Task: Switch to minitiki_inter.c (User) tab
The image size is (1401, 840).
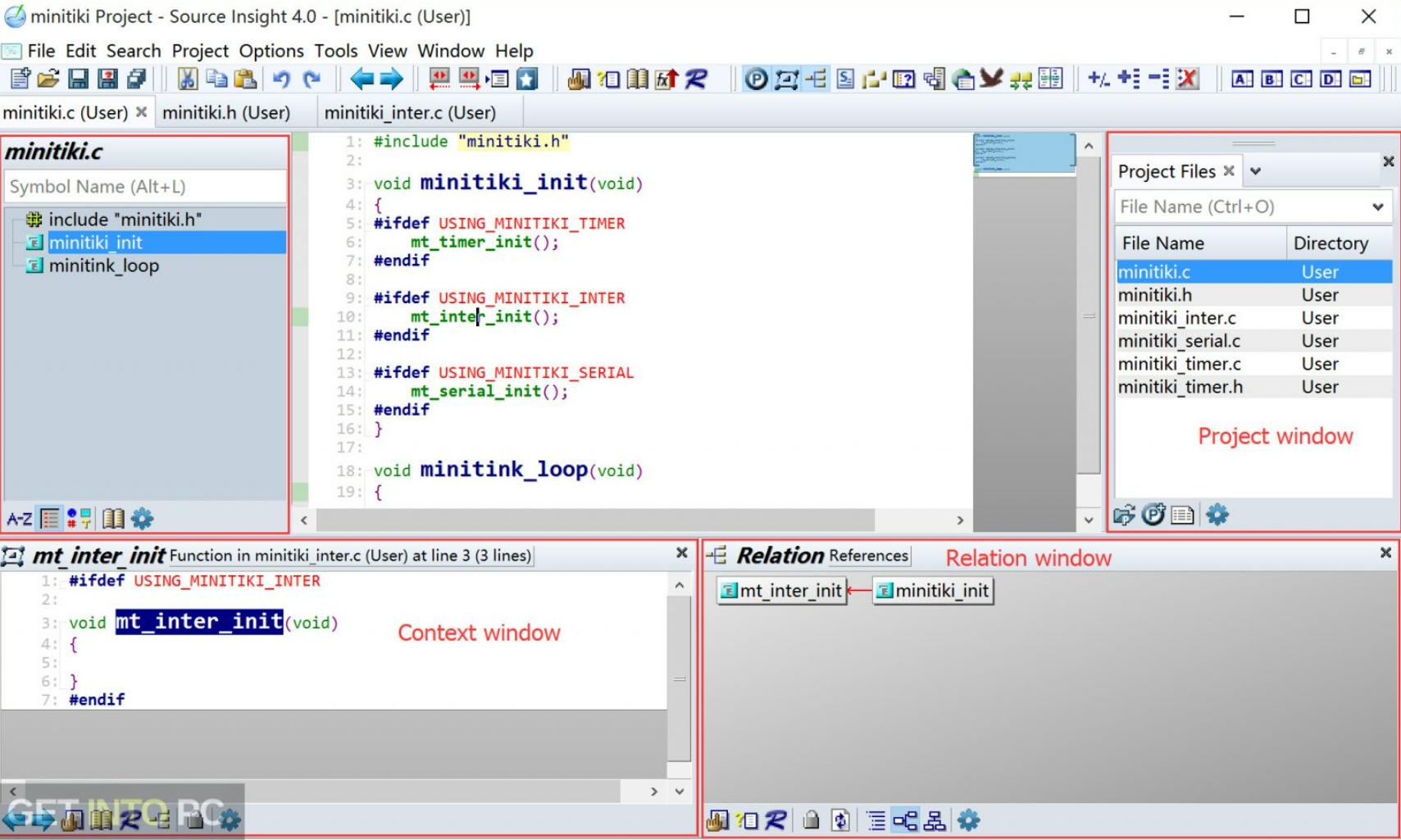Action: tap(410, 112)
